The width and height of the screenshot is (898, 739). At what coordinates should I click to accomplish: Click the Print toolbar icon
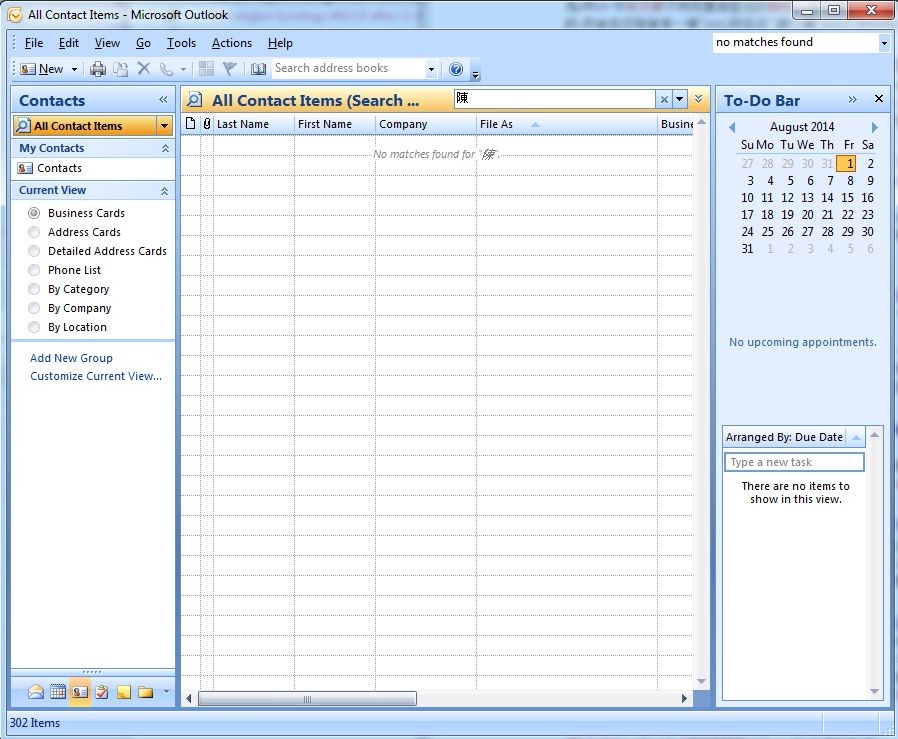(98, 69)
